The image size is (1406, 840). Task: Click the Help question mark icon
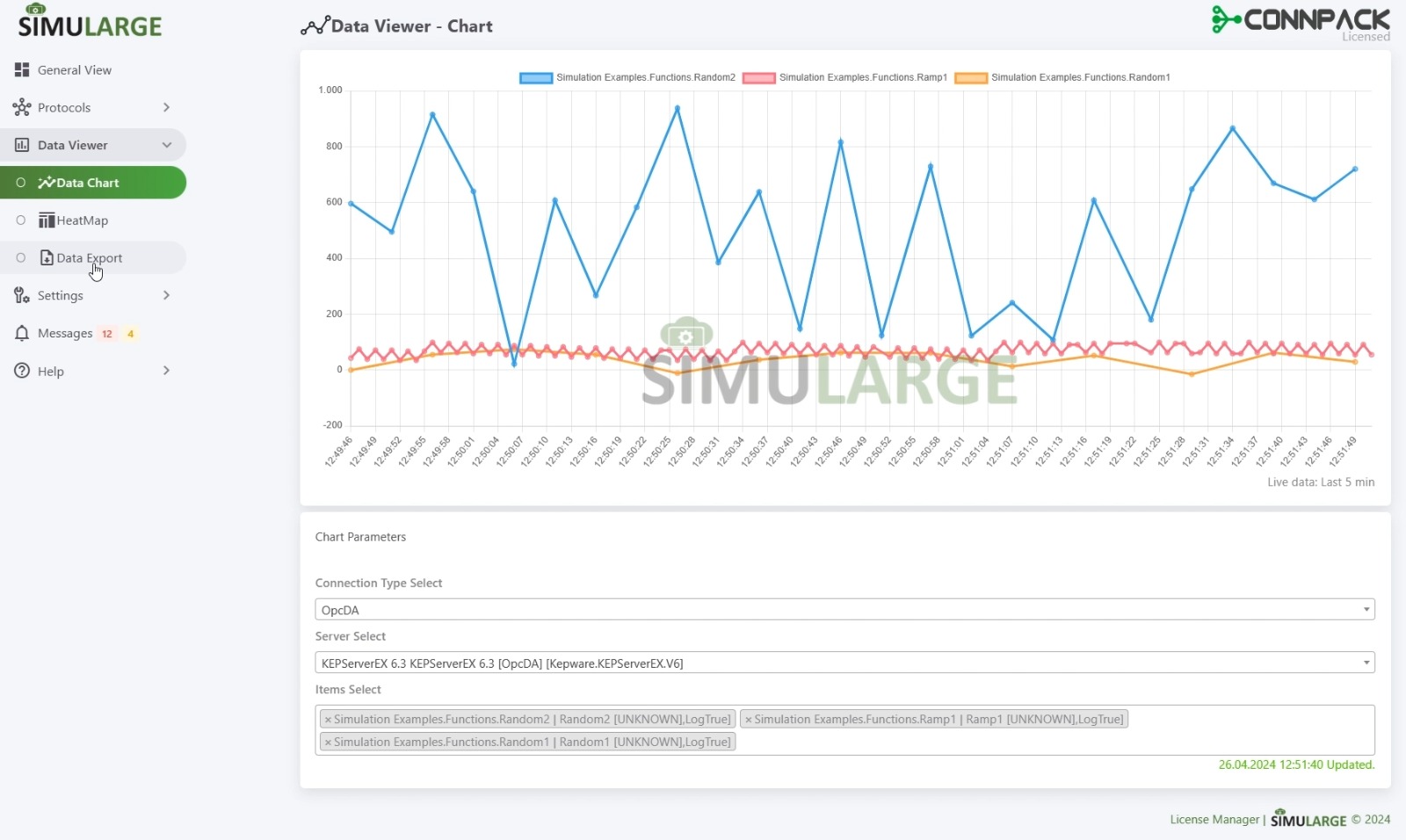[22, 371]
